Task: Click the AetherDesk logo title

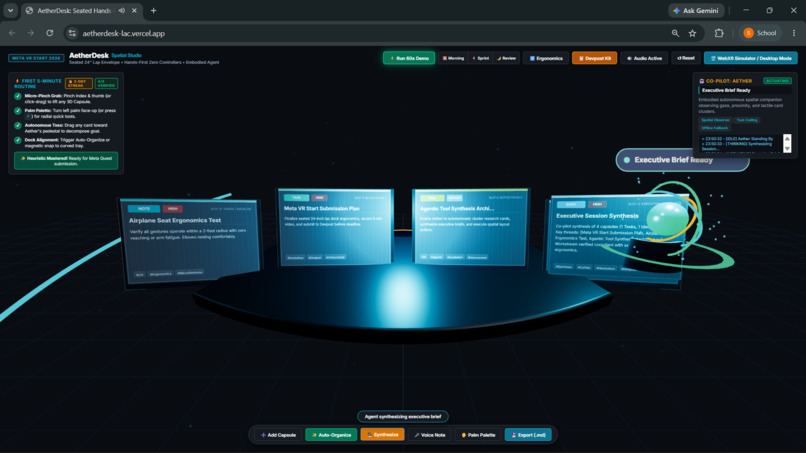Action: (x=89, y=56)
